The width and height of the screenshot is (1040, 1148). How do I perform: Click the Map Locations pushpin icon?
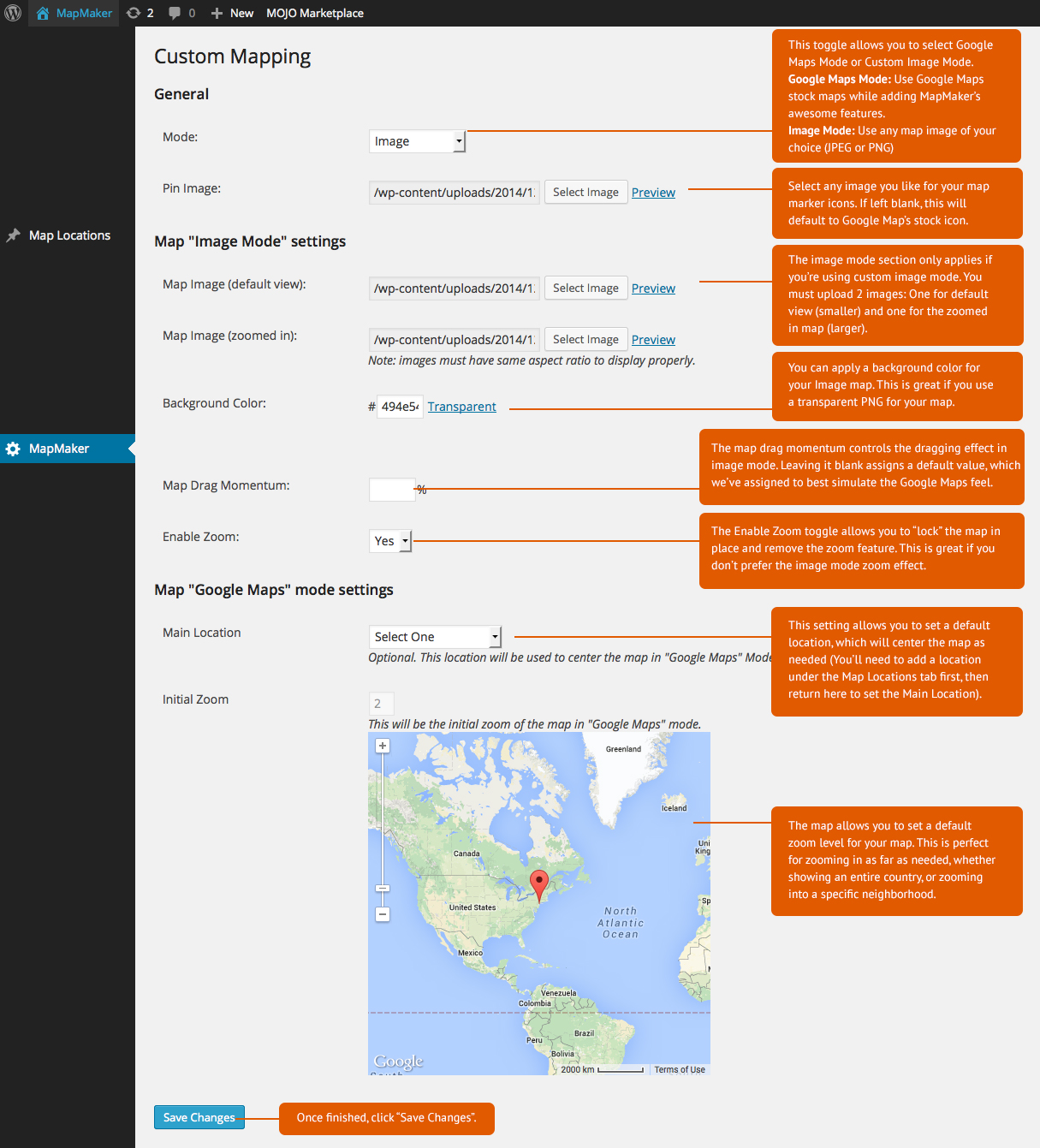coord(14,235)
